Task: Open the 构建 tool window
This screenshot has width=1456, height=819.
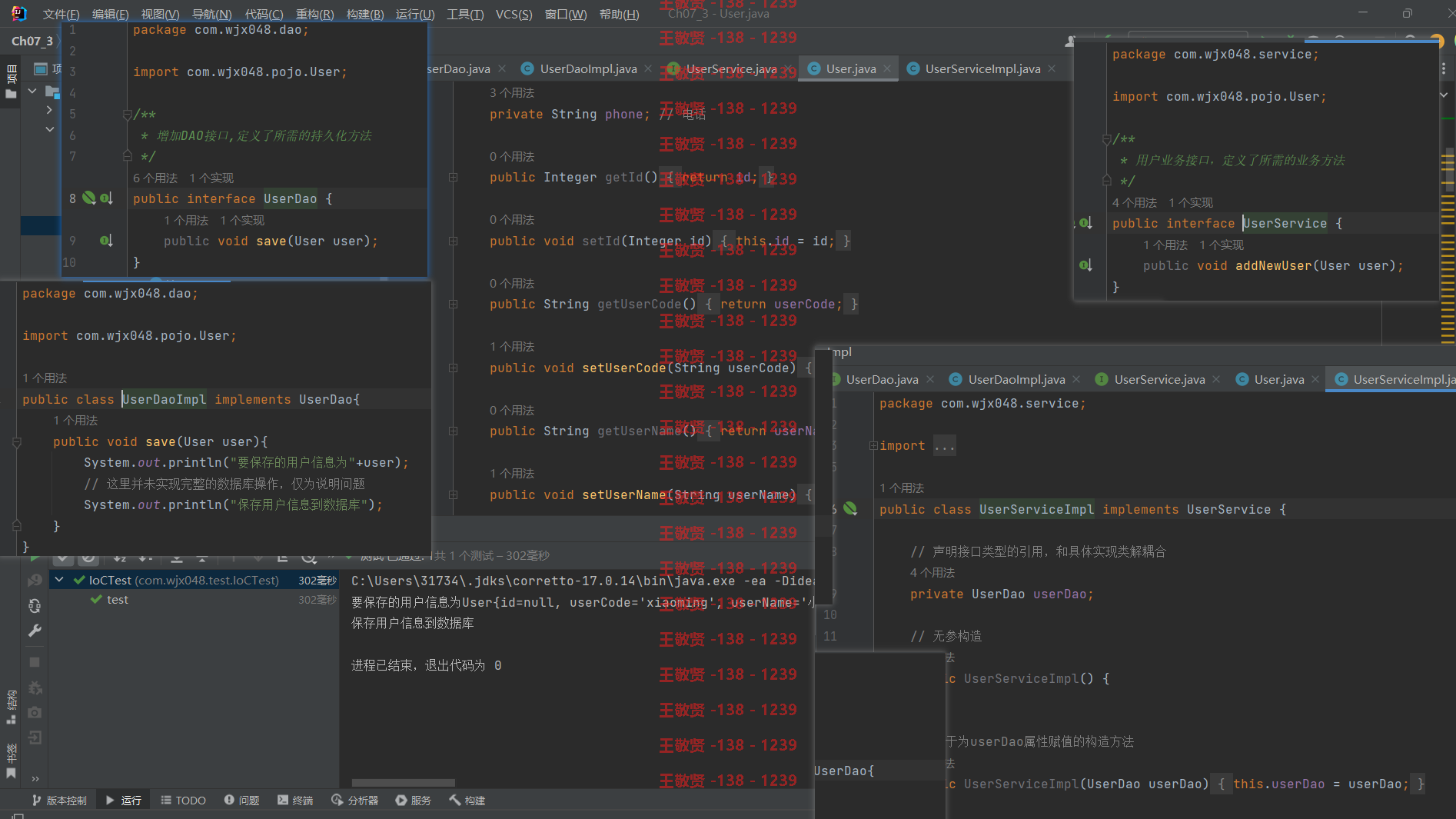Action: click(467, 801)
